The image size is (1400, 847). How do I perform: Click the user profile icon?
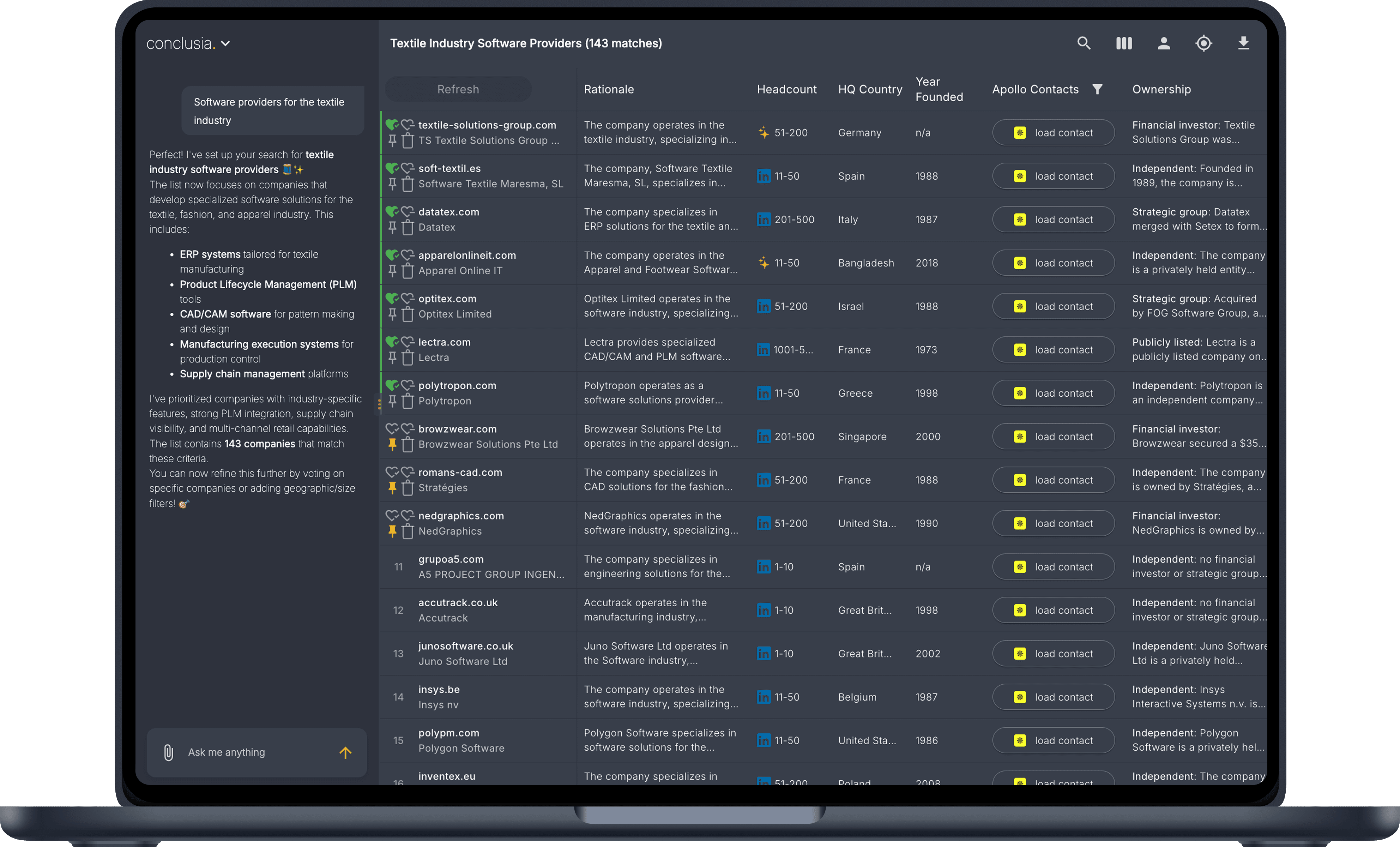click(1164, 43)
